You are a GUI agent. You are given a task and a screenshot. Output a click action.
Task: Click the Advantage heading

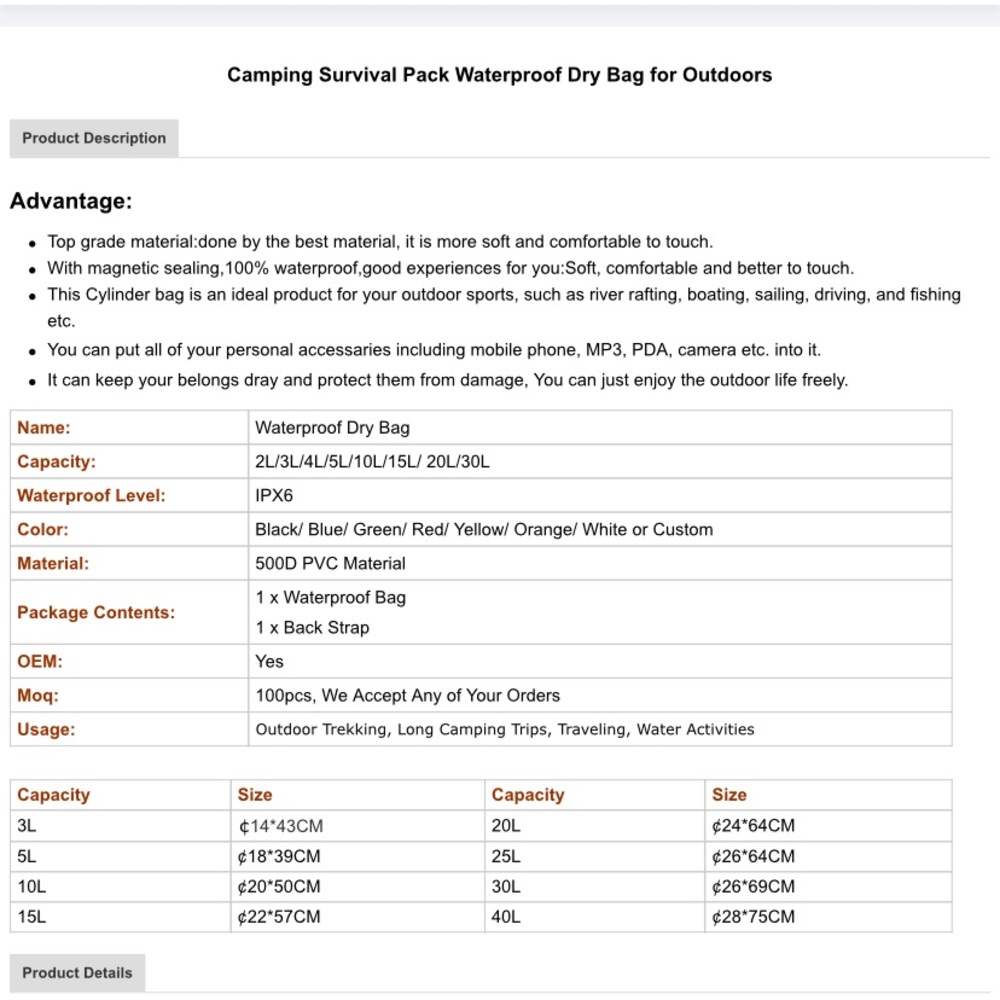pos(71,201)
